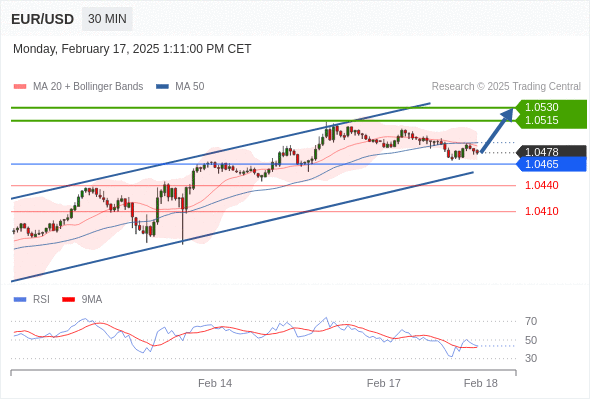590x400 pixels.
Task: Click the MA 50 legend label
Action: 190,87
